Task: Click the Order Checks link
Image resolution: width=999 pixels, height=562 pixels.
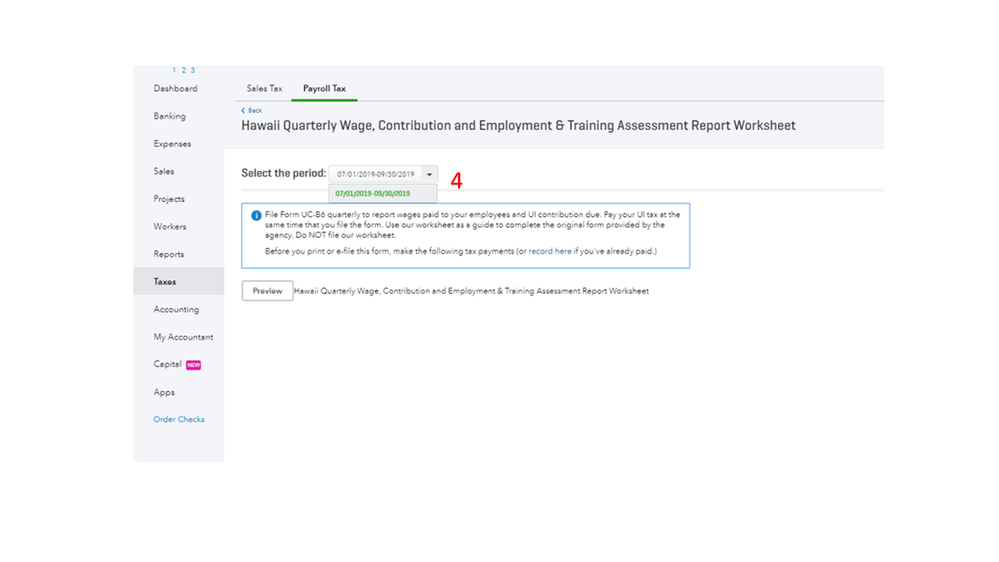Action: 179,420
